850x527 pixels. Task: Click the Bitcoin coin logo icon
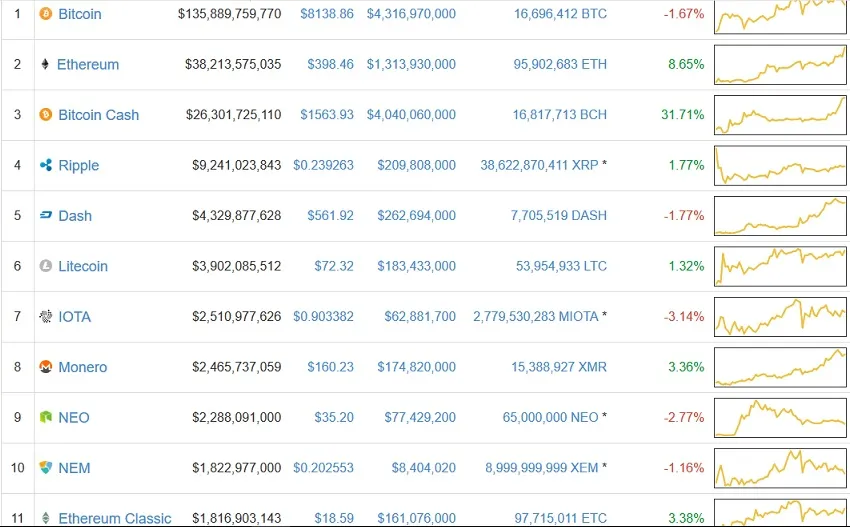(x=46, y=14)
